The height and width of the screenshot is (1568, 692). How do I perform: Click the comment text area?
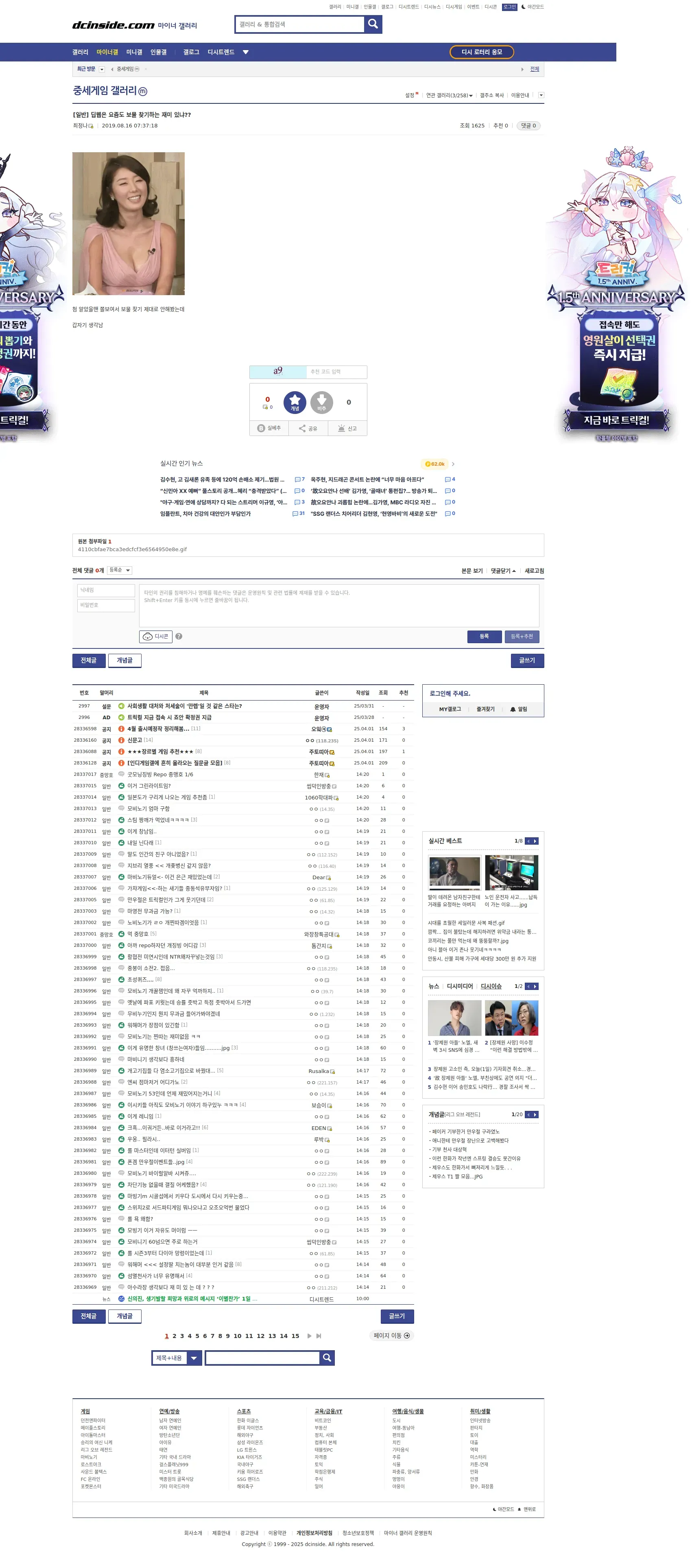point(339,606)
